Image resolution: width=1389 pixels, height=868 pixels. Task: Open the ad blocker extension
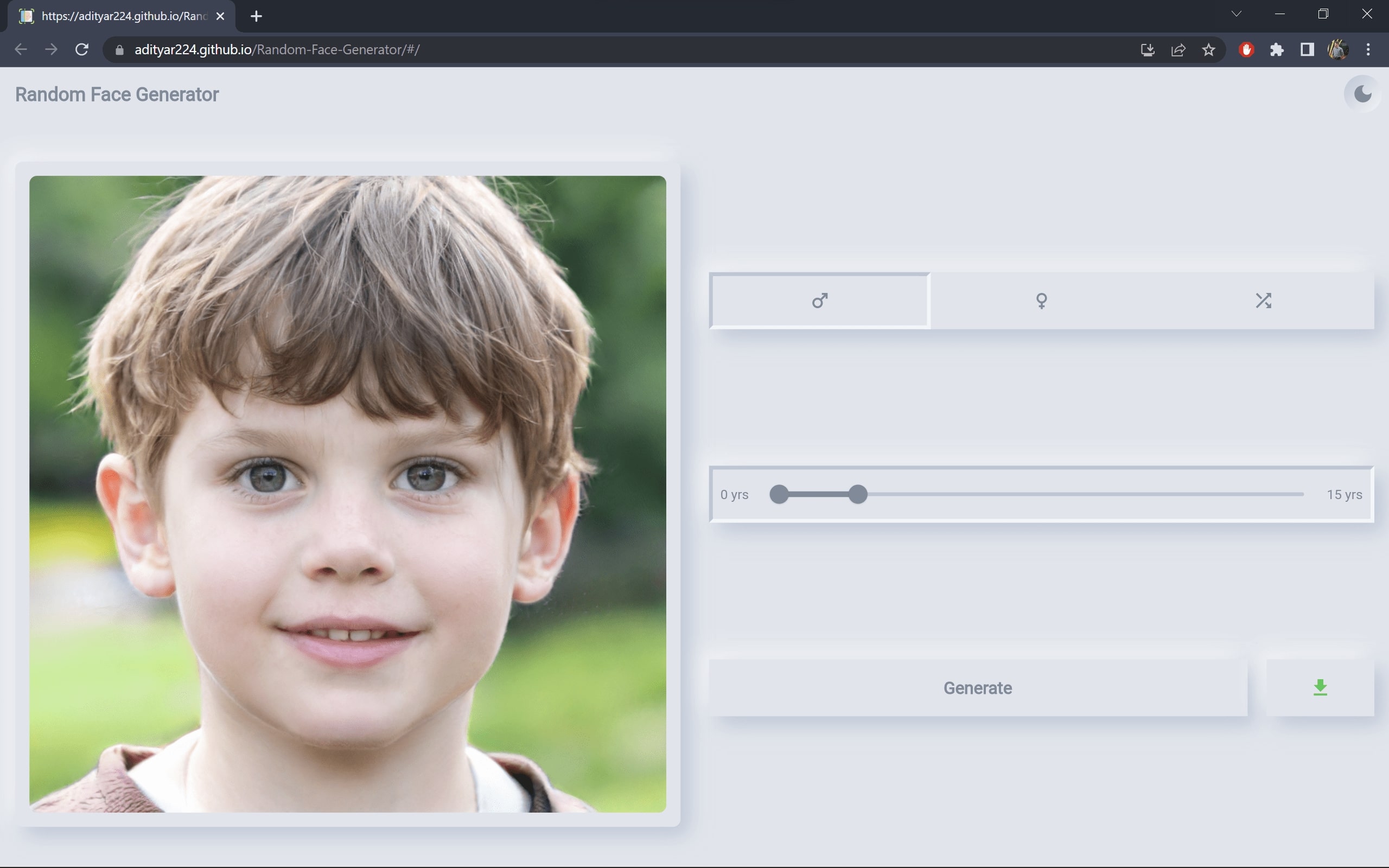click(x=1246, y=50)
